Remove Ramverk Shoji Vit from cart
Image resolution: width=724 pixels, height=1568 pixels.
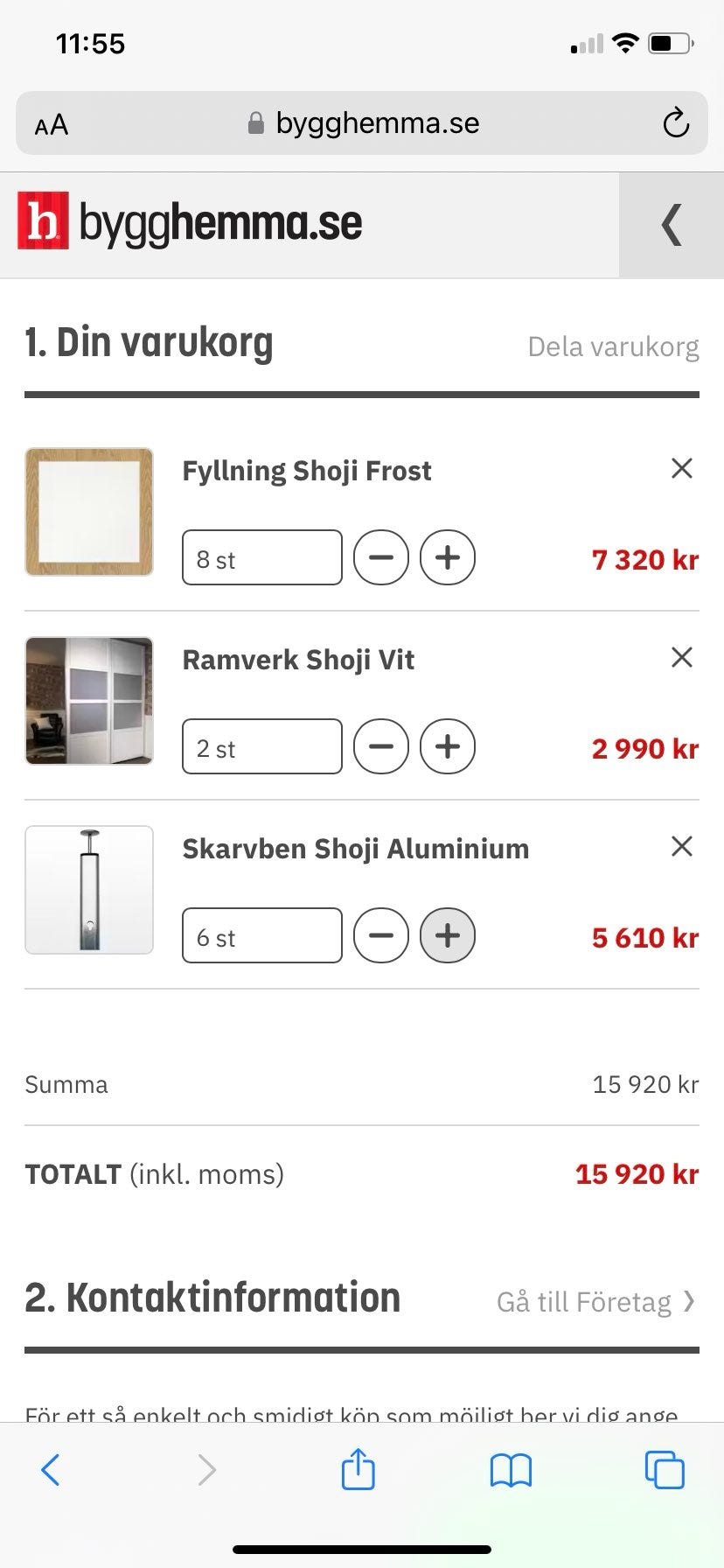[x=681, y=658]
